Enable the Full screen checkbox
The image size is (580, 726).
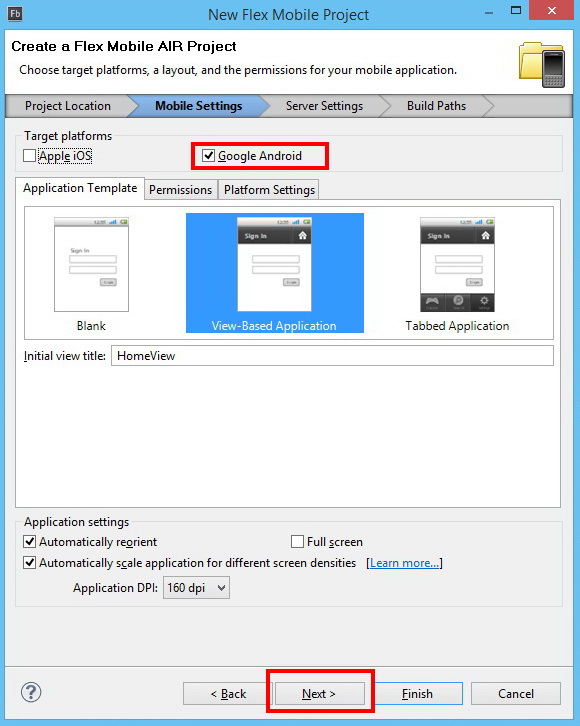[297, 541]
